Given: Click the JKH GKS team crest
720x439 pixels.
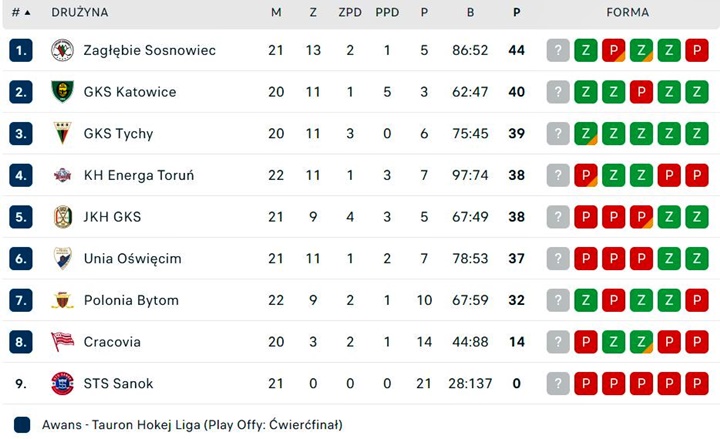Looking at the screenshot, I should [62, 217].
